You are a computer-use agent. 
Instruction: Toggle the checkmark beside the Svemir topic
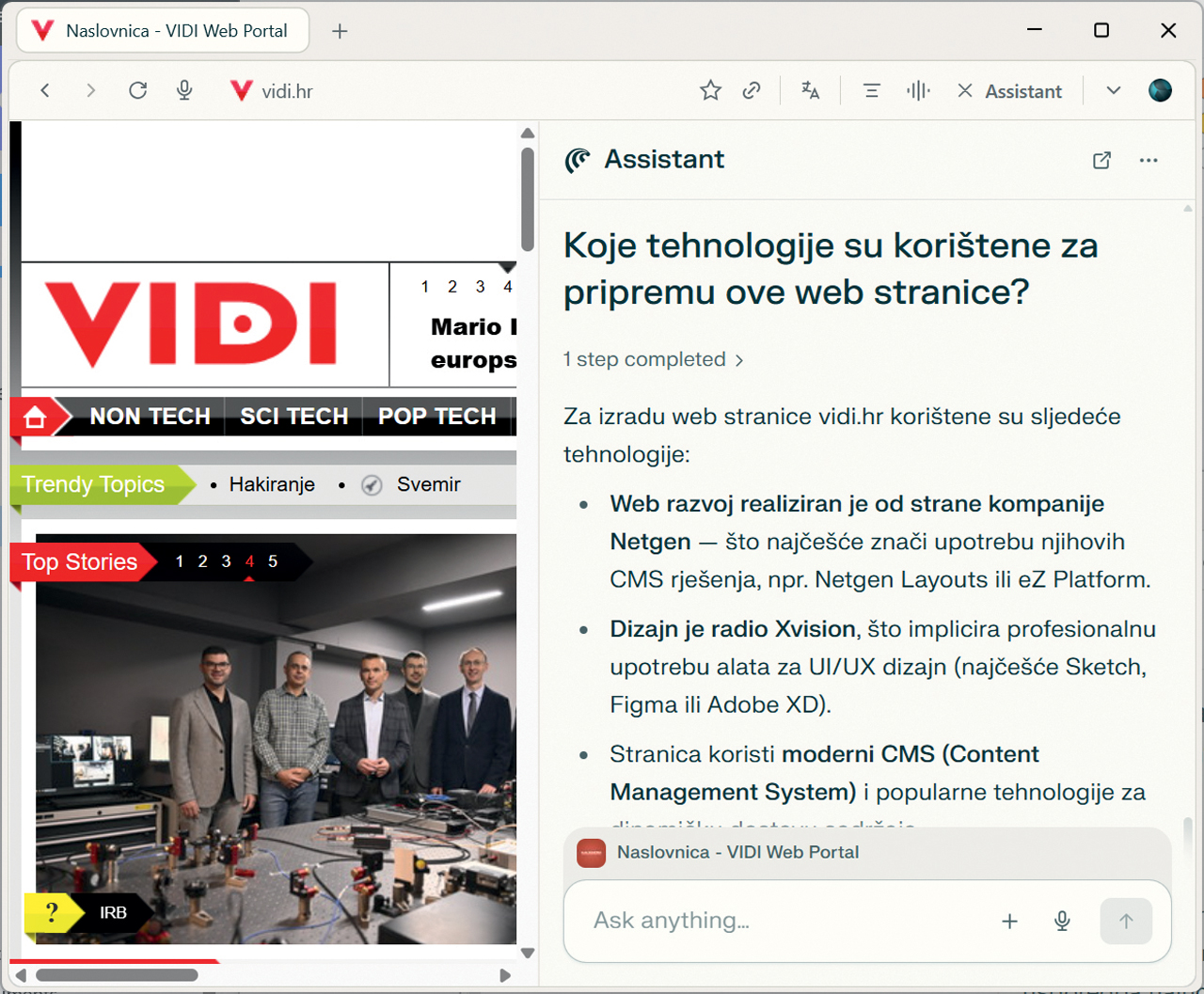(x=372, y=484)
